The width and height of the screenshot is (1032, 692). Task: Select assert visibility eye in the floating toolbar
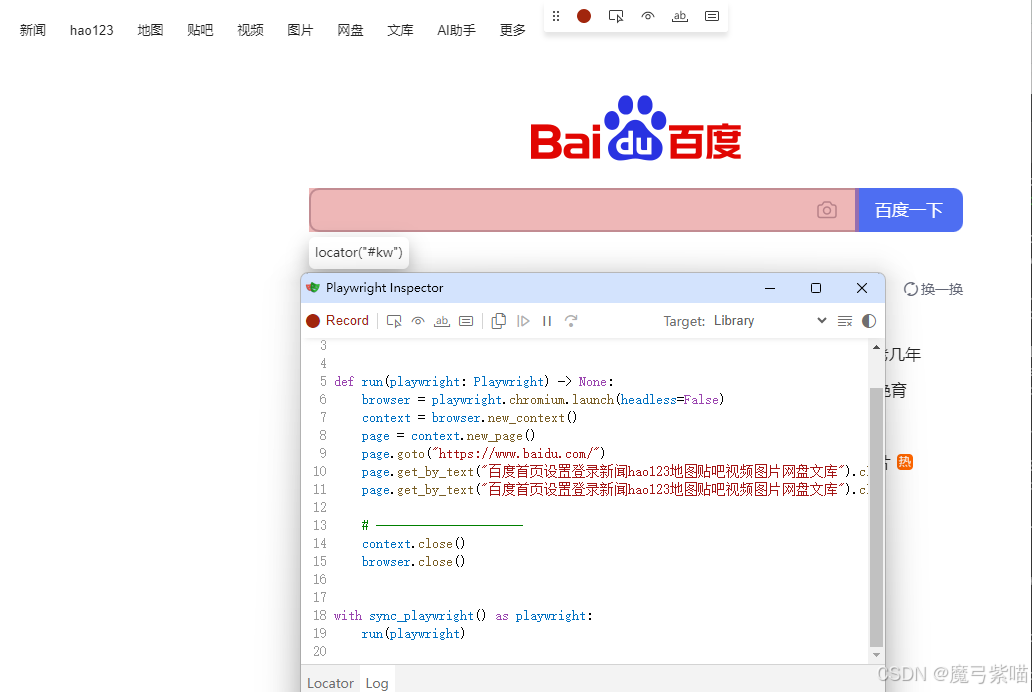click(648, 16)
